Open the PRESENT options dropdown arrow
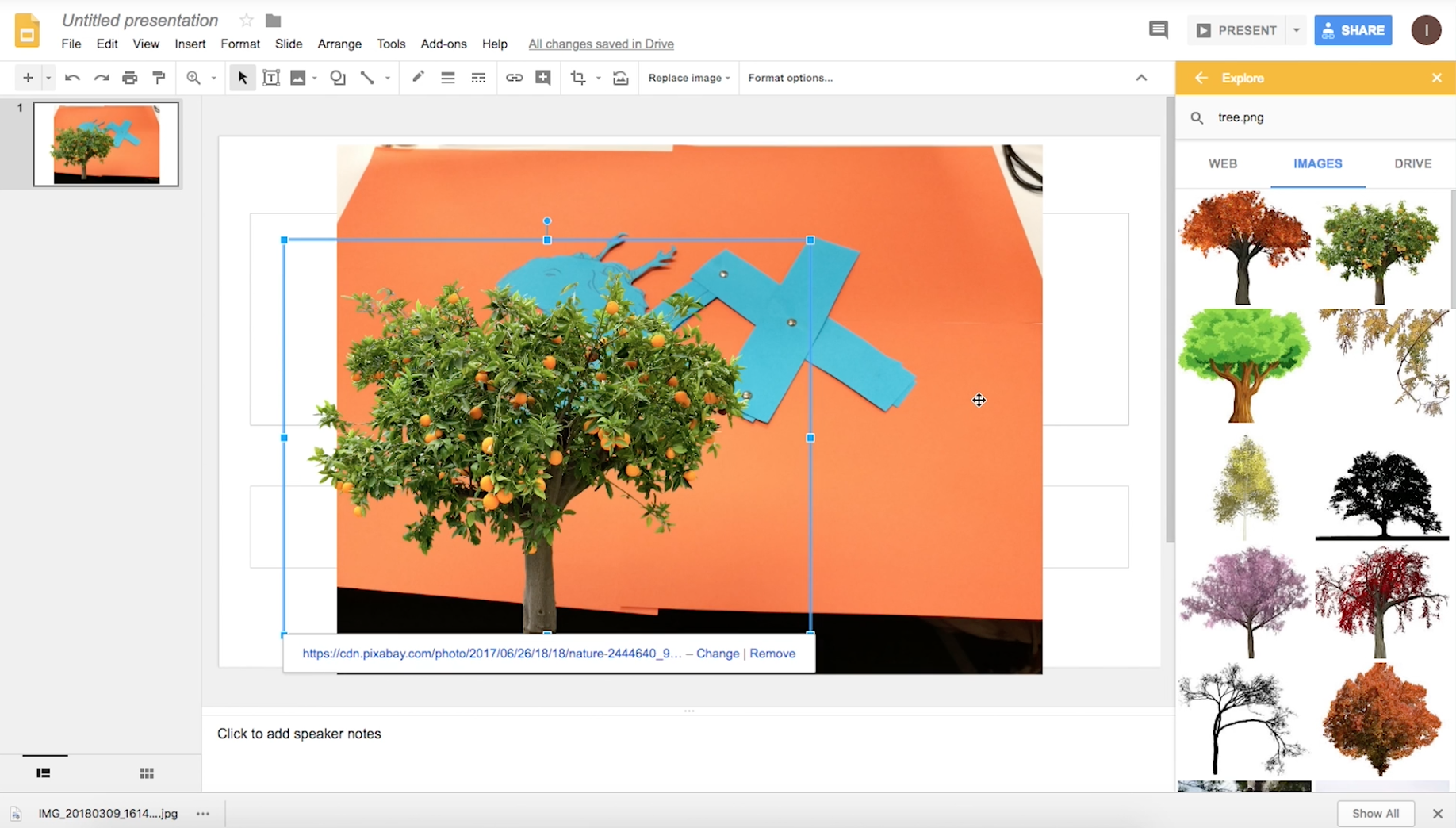 tap(1297, 30)
